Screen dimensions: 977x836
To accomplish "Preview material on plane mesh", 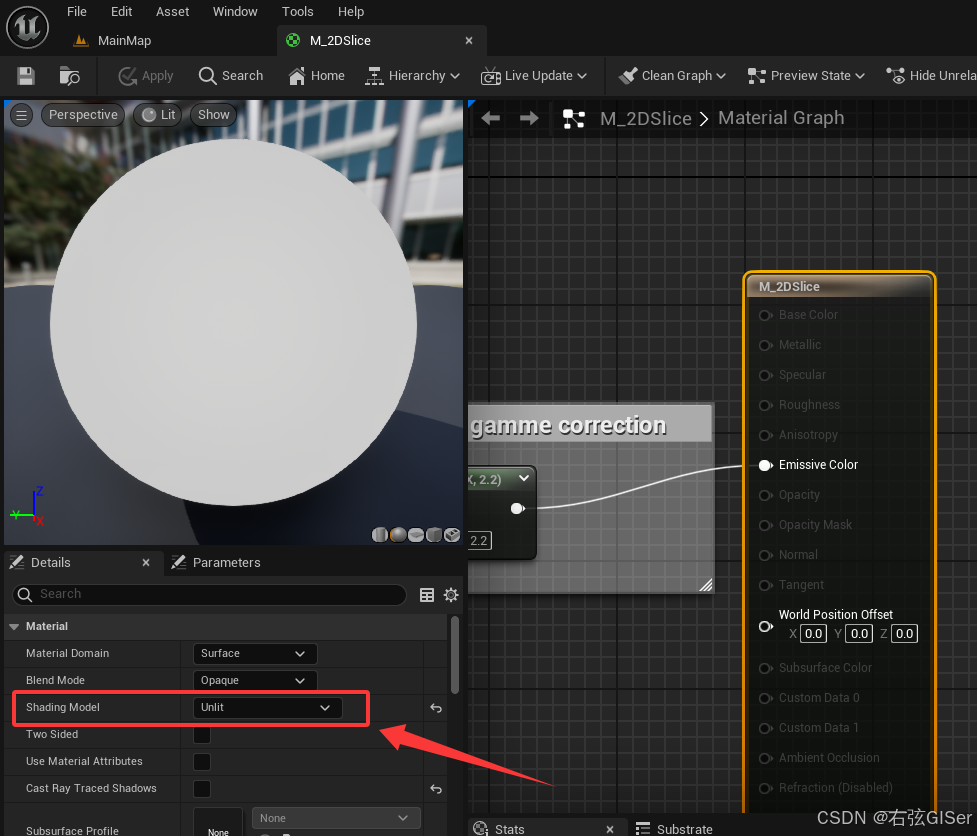I will click(416, 534).
